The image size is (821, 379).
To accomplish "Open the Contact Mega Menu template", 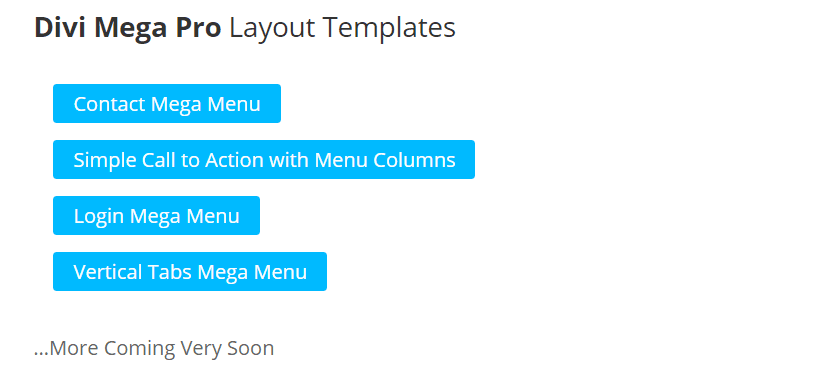I will (167, 104).
